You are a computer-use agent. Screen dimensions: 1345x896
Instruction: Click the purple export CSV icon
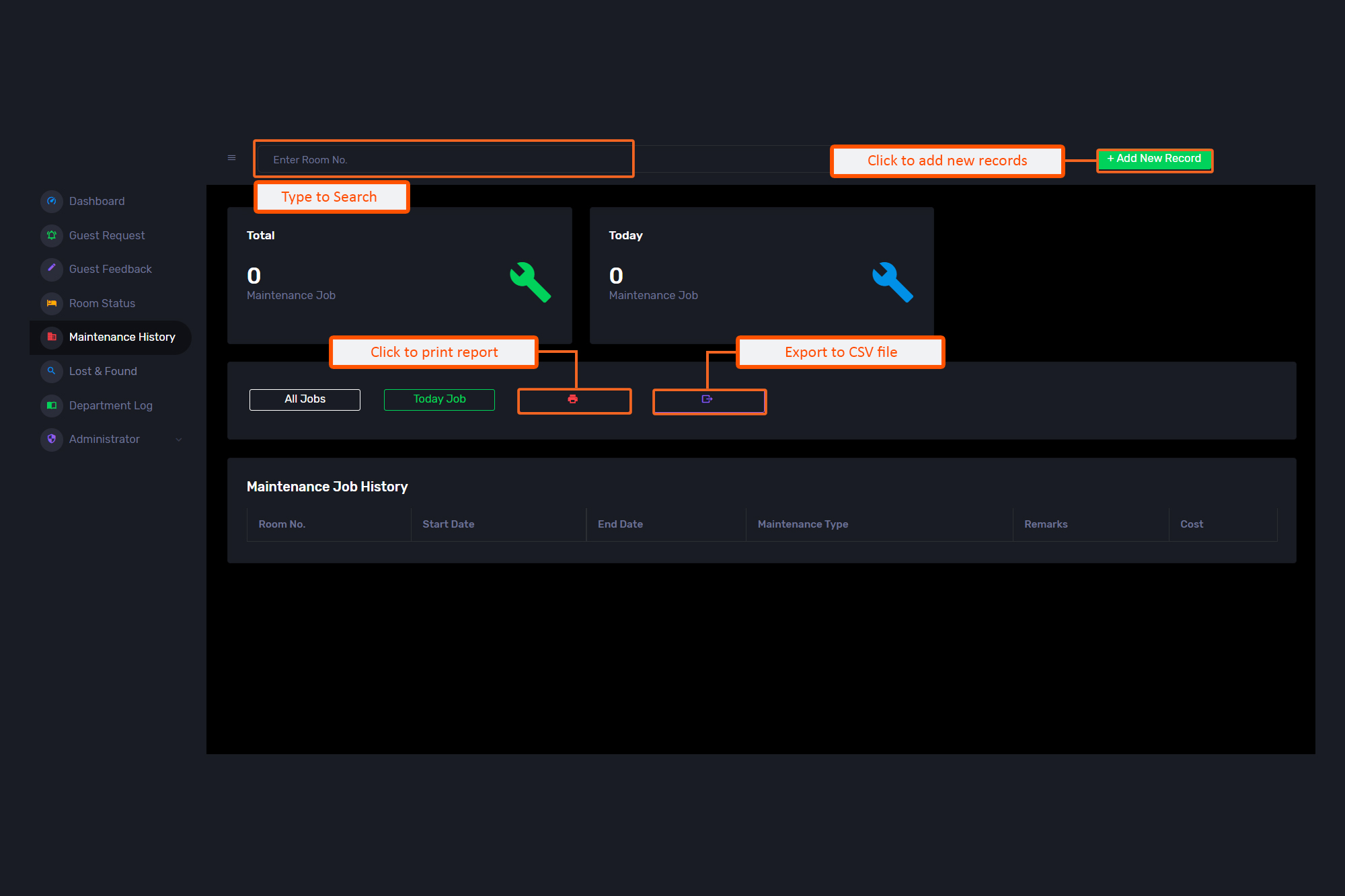(x=707, y=399)
